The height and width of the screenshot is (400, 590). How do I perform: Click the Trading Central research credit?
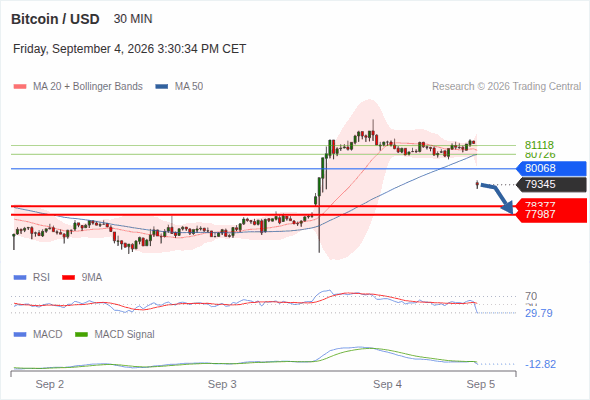(506, 87)
